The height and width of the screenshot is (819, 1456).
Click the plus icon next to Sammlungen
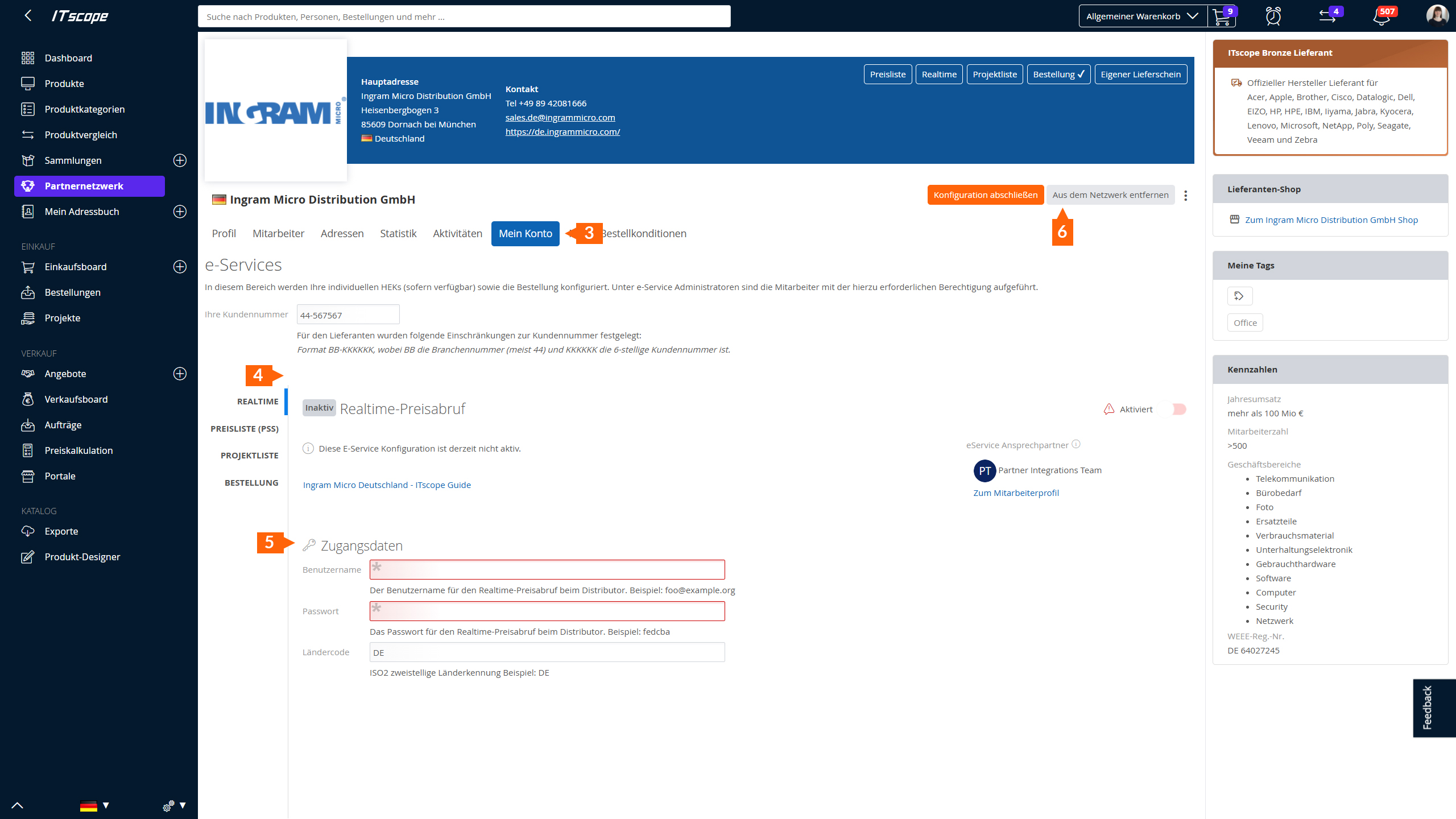(180, 160)
